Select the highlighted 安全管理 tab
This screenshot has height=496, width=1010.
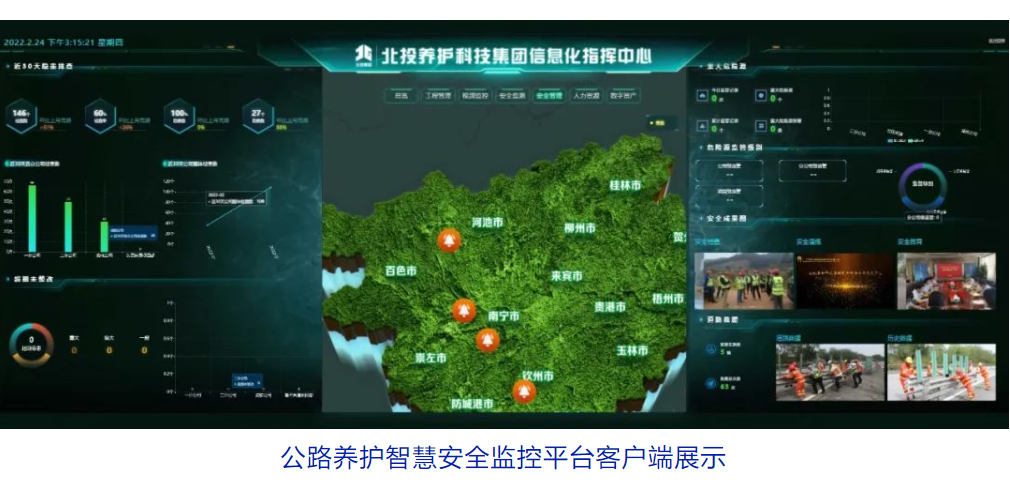pyautogui.click(x=549, y=95)
